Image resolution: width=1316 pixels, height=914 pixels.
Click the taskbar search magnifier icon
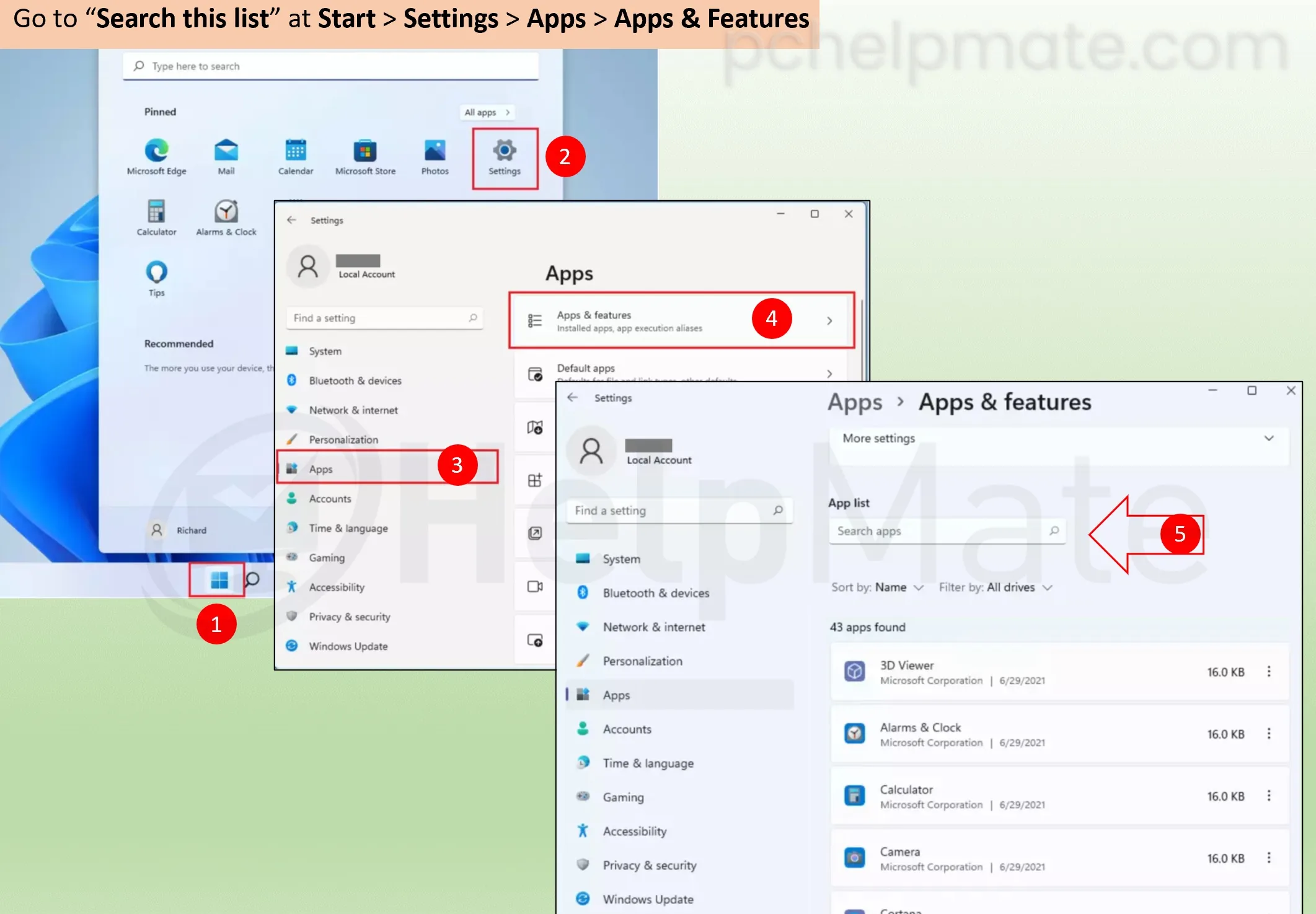[x=252, y=580]
